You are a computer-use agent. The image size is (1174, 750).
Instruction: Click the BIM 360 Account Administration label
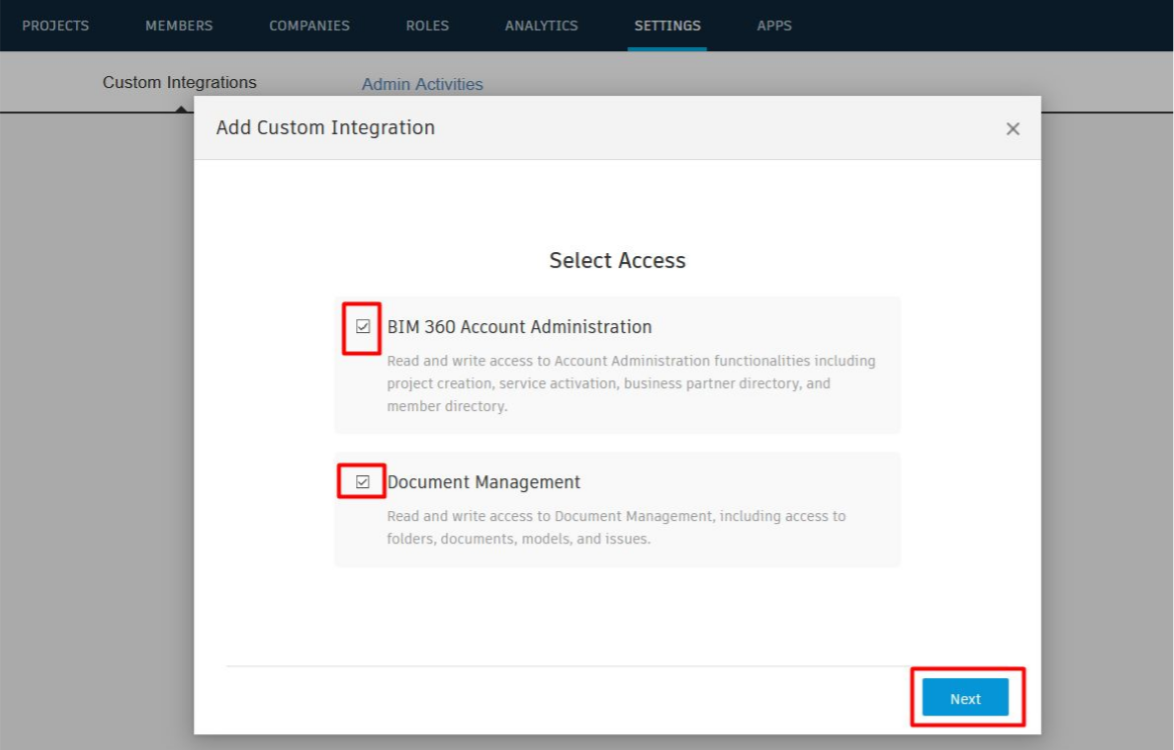520,327
